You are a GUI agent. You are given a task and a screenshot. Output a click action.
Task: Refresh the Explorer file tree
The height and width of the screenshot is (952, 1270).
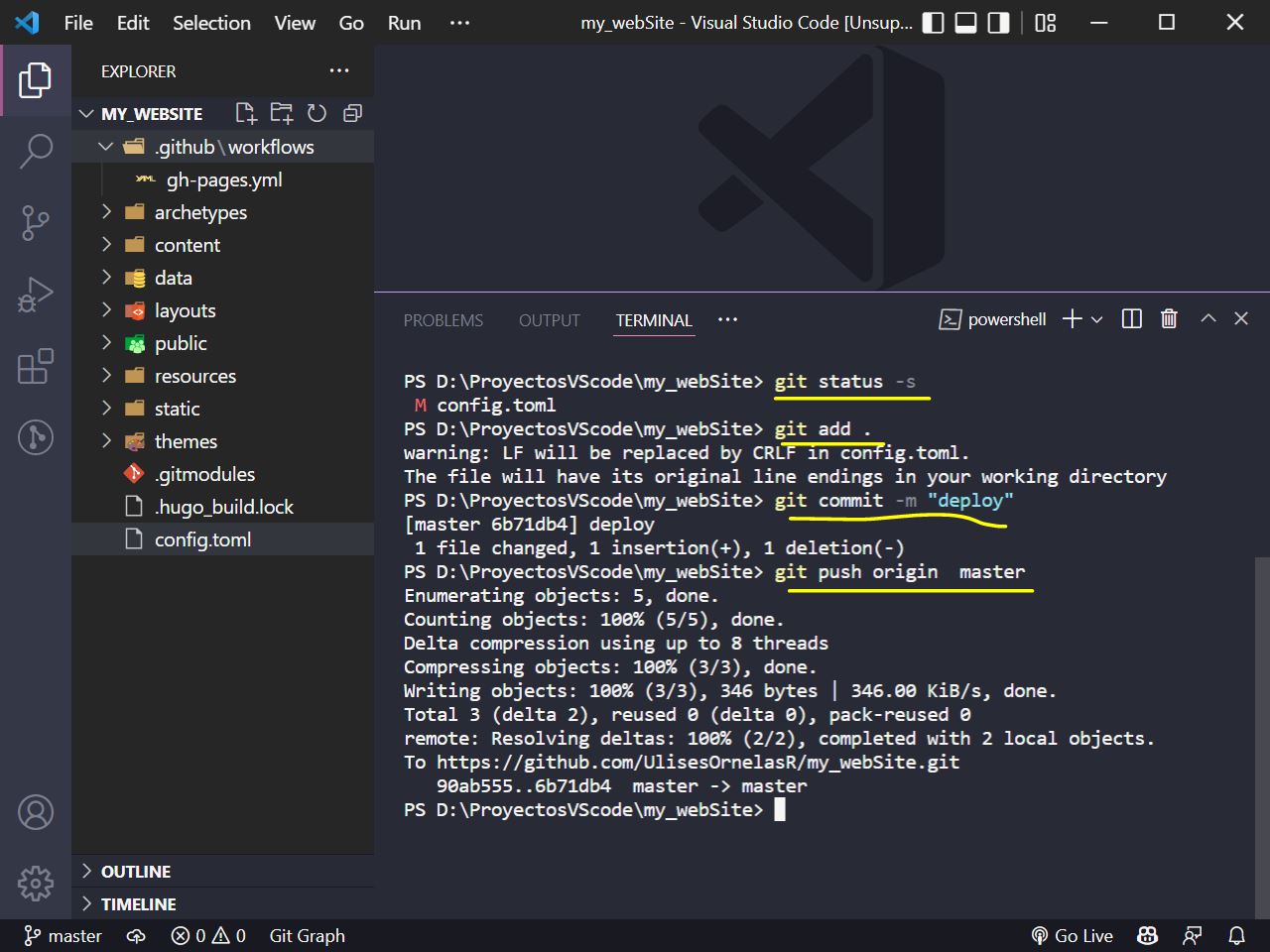click(317, 113)
